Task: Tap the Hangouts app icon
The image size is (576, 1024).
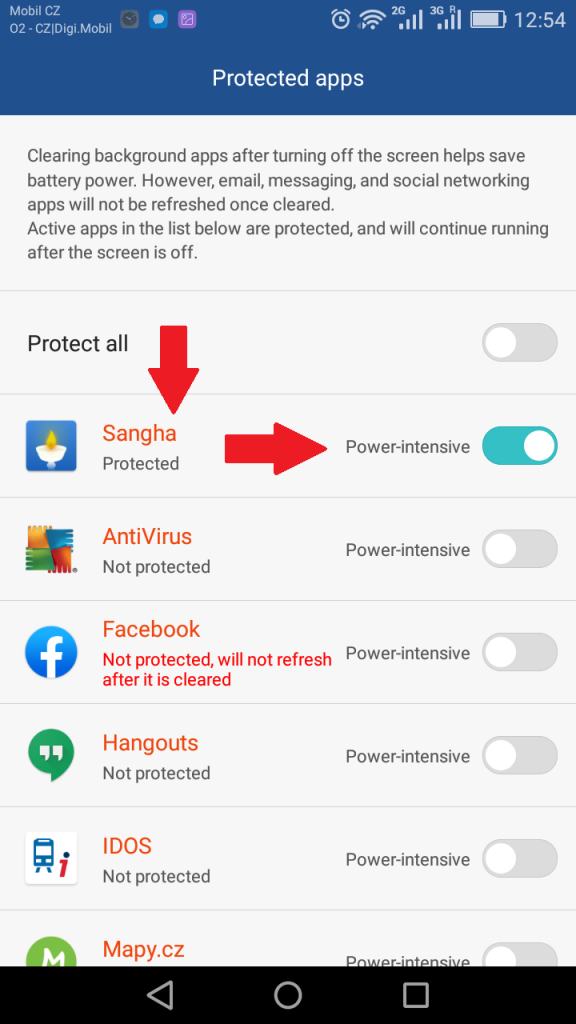Action: (x=51, y=756)
